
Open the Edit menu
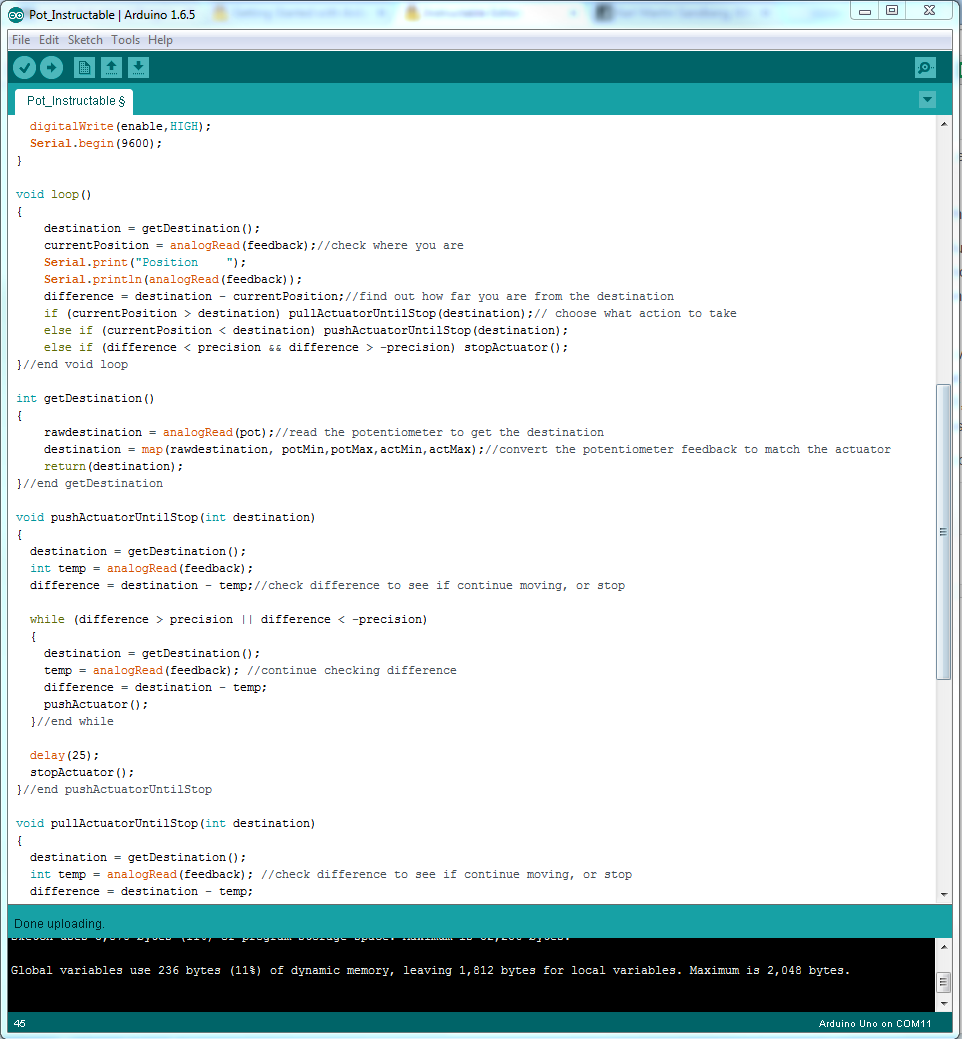49,40
